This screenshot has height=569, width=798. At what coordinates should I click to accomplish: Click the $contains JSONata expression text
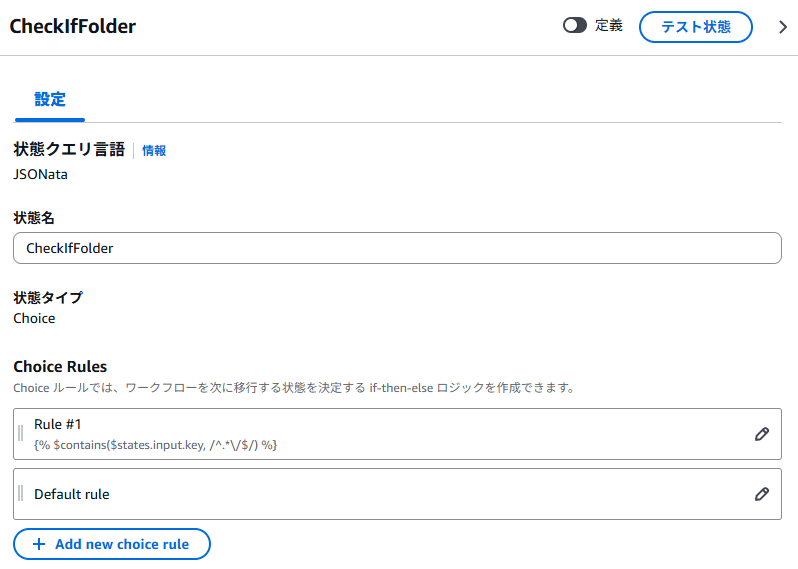click(x=155, y=444)
